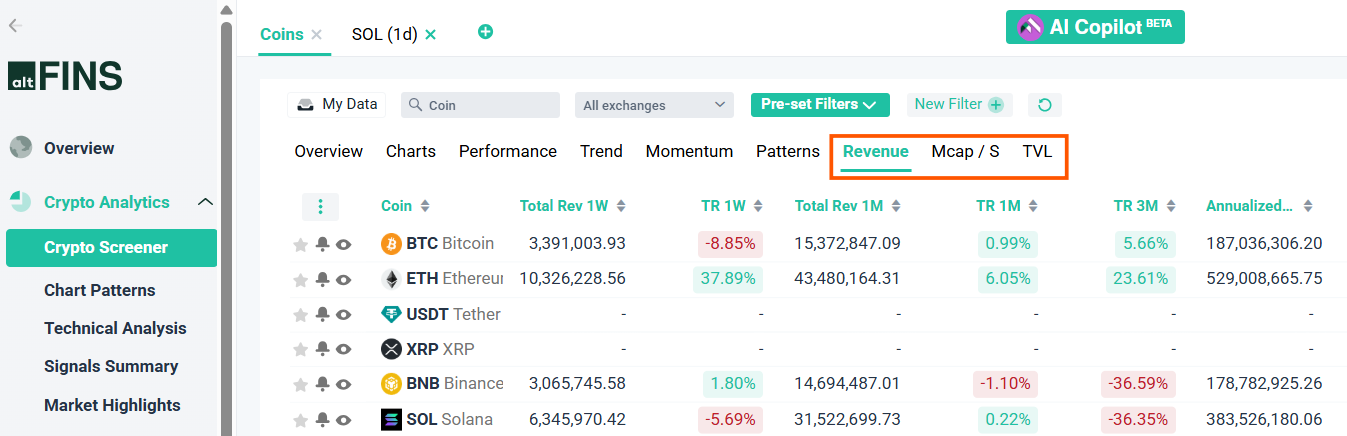This screenshot has width=1347, height=436.
Task: Set alert bell for BNB Binance
Action: (322, 384)
